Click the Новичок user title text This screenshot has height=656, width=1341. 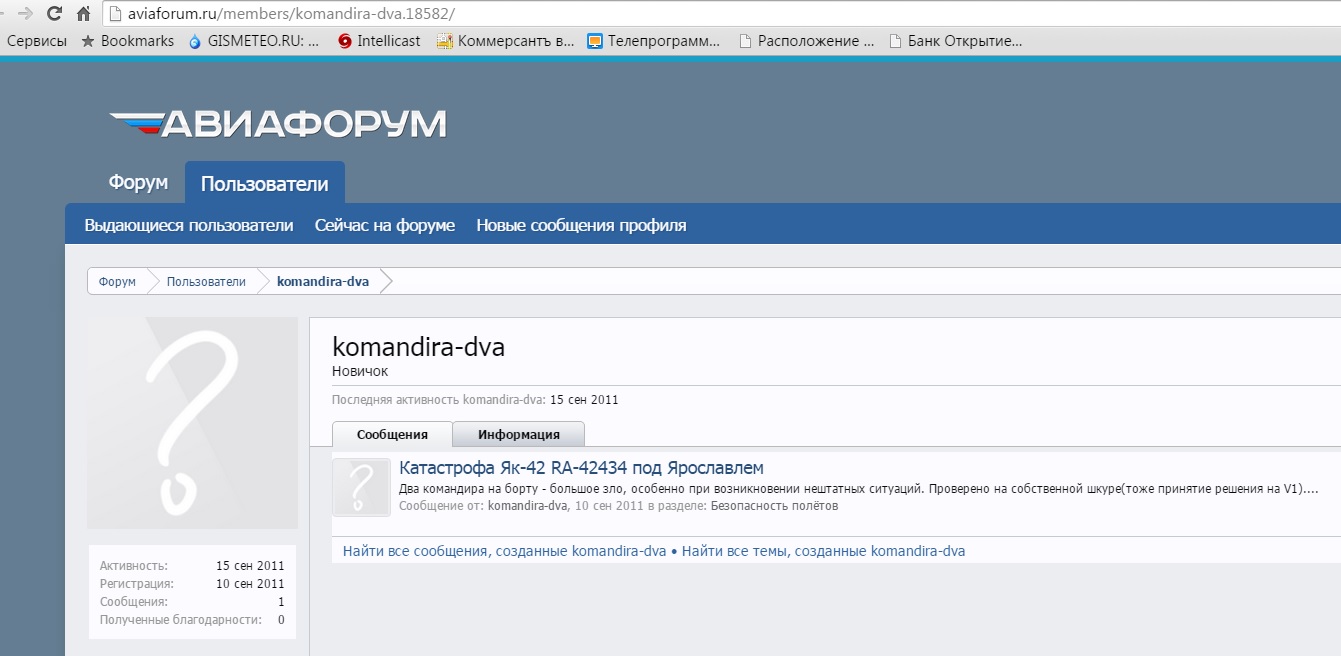coord(360,371)
